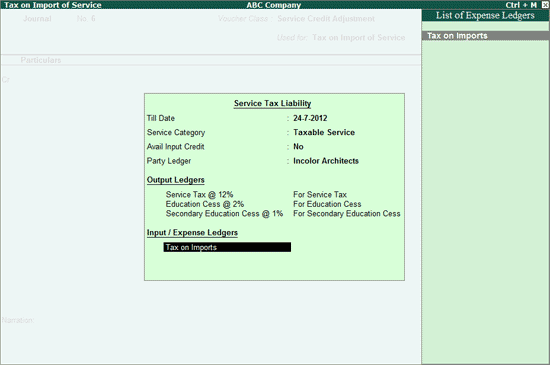Click the Service Tax @ 12% output ledger
This screenshot has height=365, width=550.
click(199, 195)
